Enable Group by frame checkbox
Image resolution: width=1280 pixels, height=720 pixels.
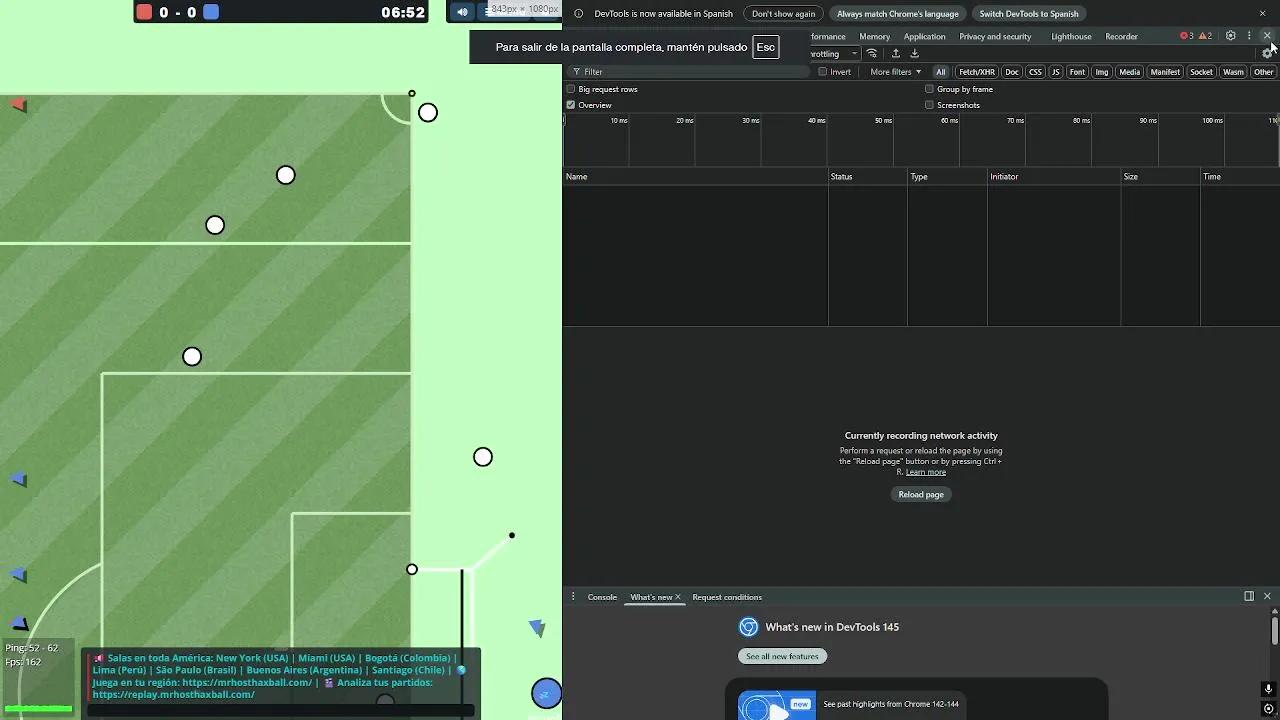930,89
